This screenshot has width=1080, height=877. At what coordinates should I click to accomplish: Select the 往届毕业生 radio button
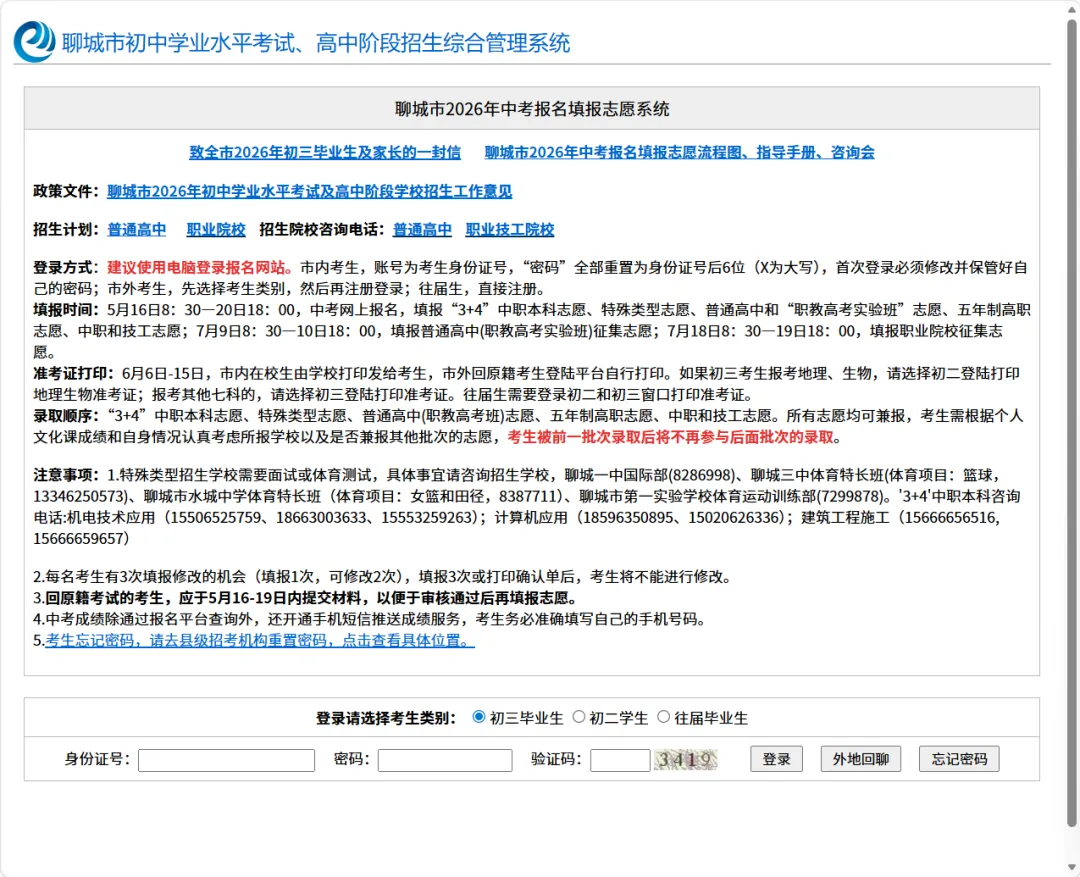pyautogui.click(x=663, y=717)
